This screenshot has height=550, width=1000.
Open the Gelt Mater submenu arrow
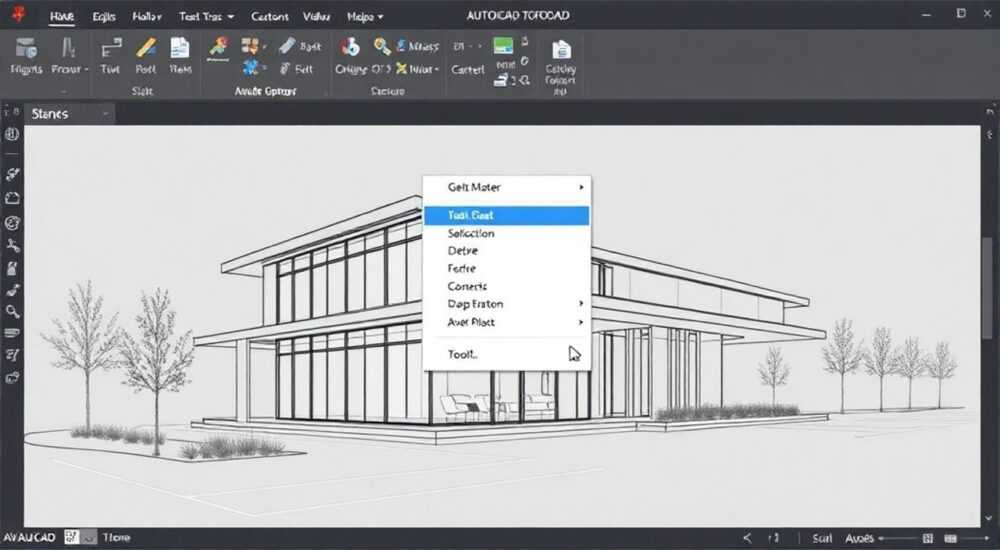(x=581, y=187)
